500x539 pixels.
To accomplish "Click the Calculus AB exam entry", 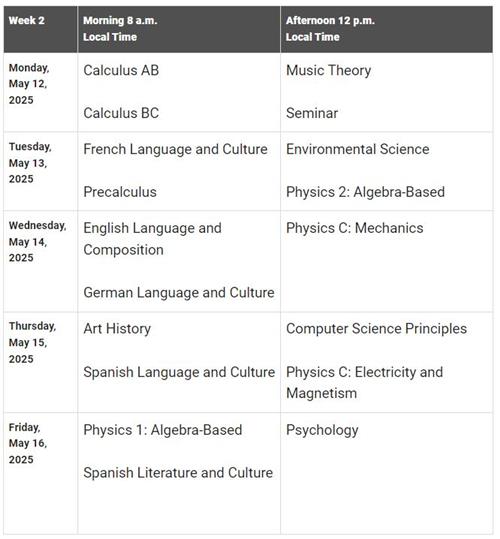I will click(121, 70).
